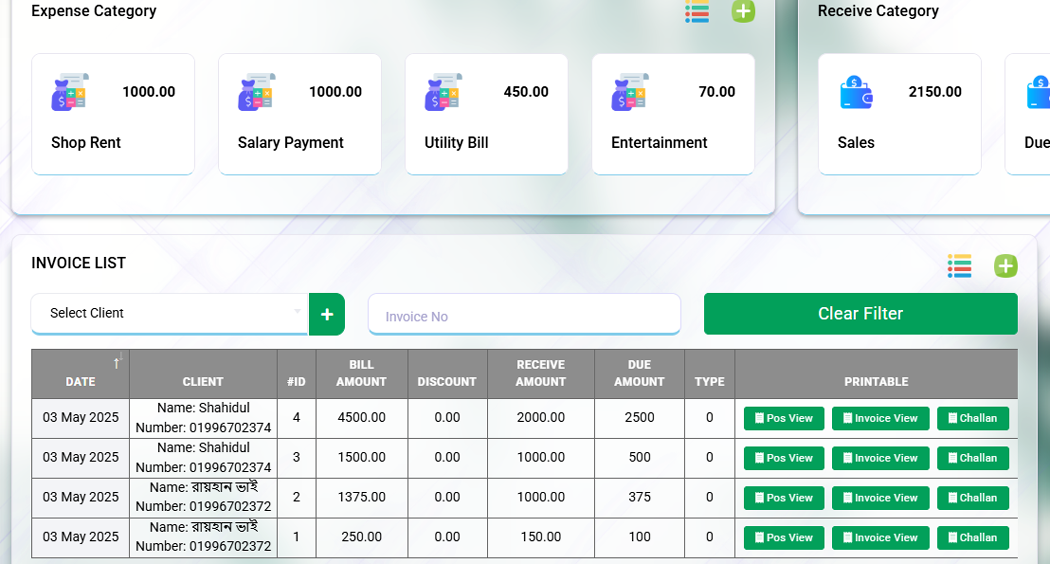The width and height of the screenshot is (1050, 564).
Task: Focus the Invoice No search field
Action: click(524, 316)
